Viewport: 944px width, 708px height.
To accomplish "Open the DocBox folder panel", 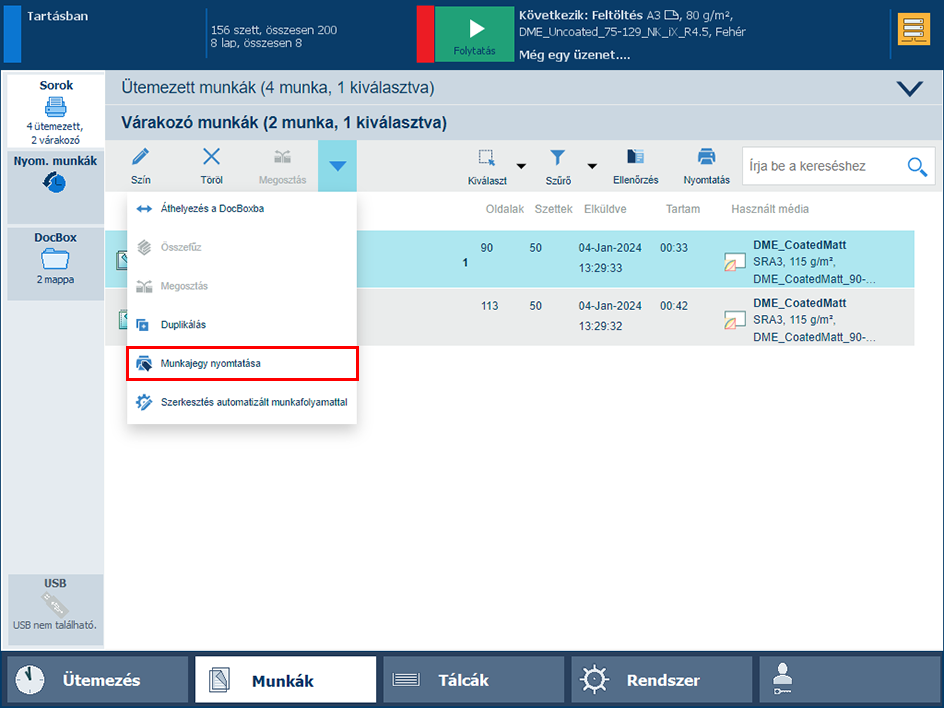I will 55,263.
